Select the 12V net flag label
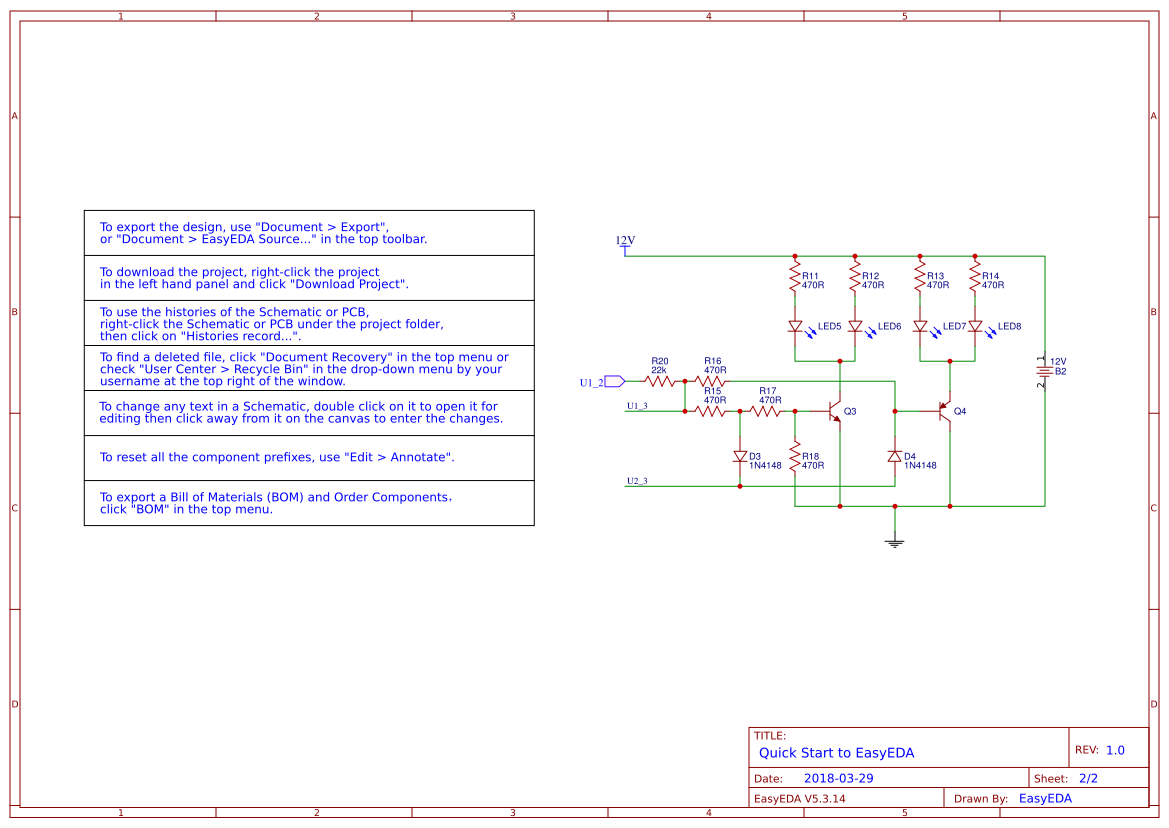 (622, 240)
